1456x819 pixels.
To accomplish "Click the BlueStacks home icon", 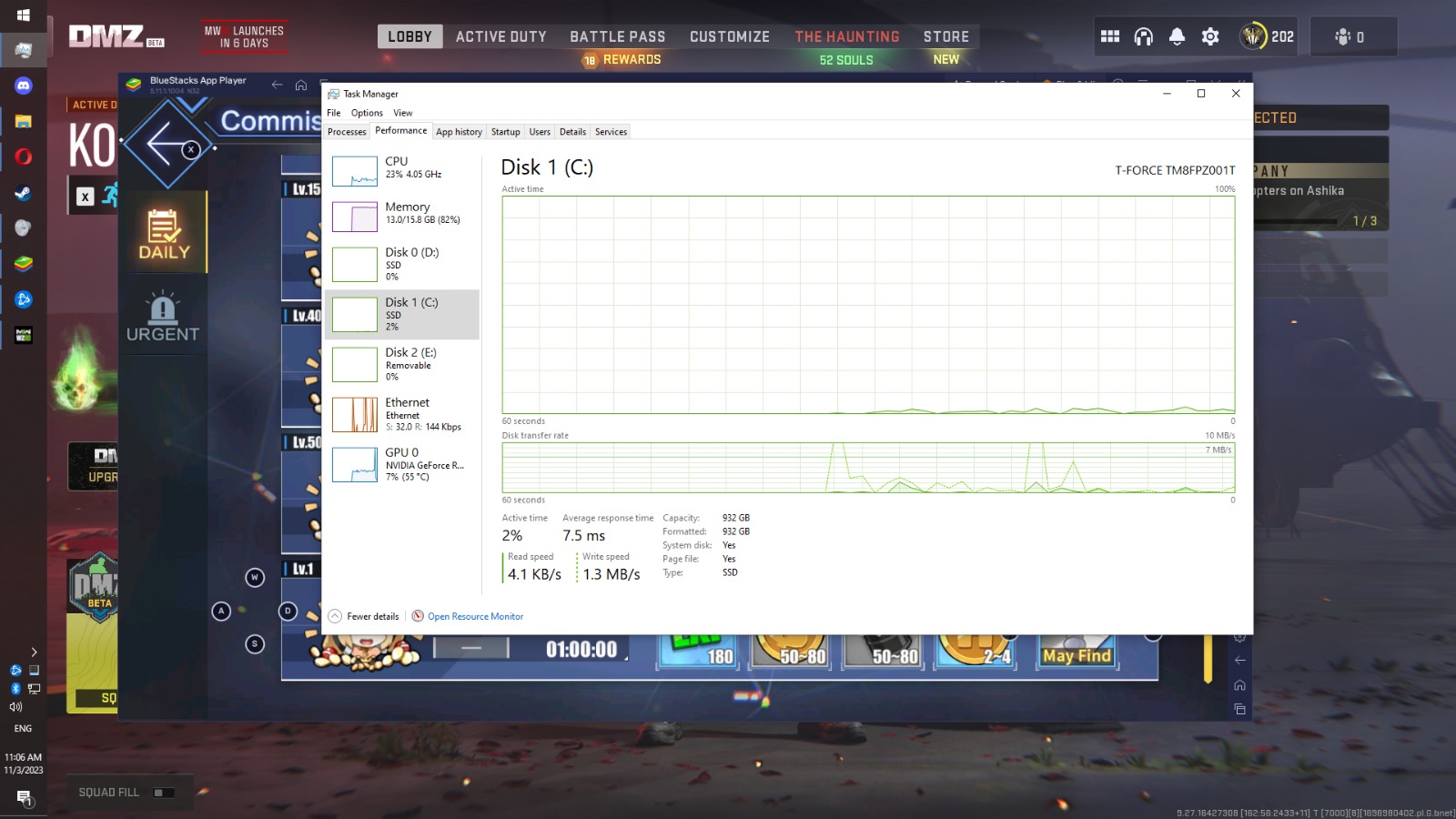I will [301, 85].
